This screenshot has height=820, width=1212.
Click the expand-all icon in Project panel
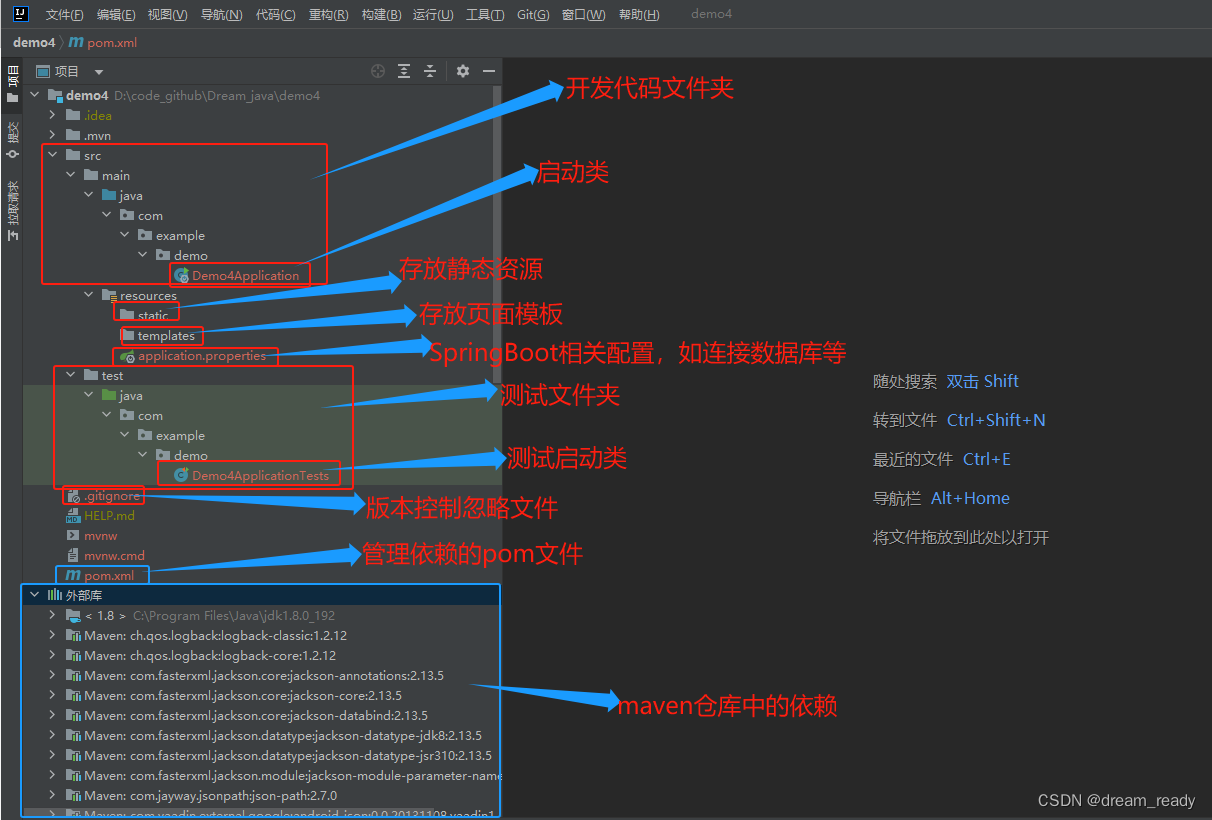pos(404,71)
